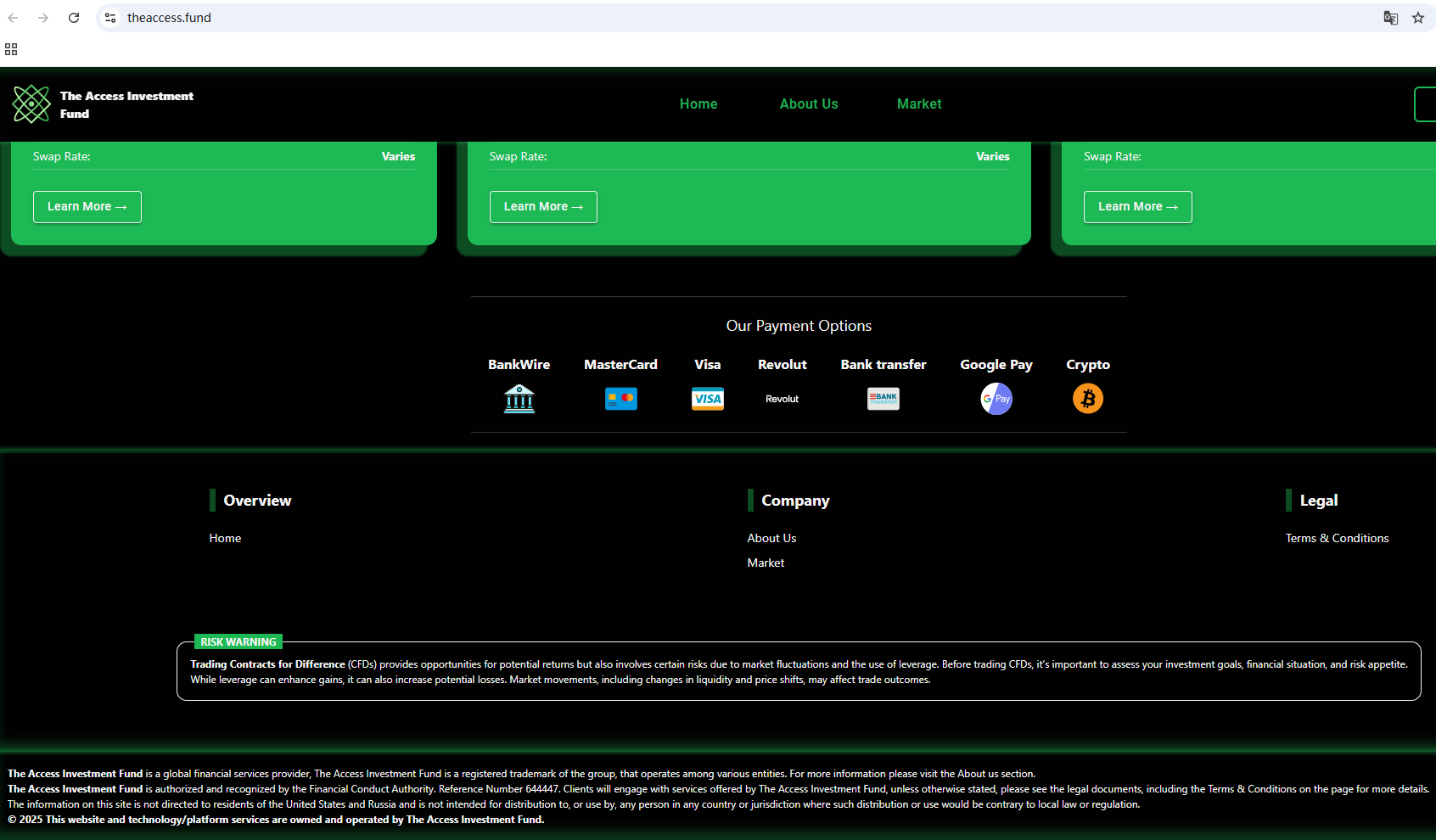Open the browser apps grid icon
This screenshot has width=1436, height=840.
pos(11,49)
